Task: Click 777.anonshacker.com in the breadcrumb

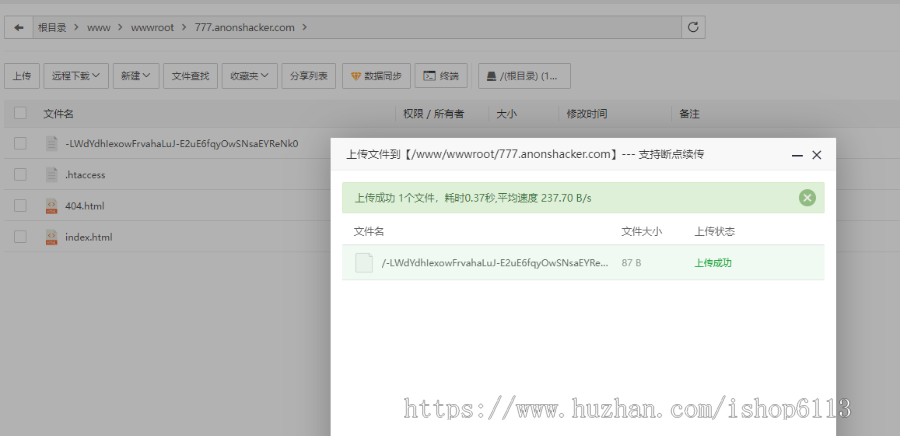Action: point(245,28)
